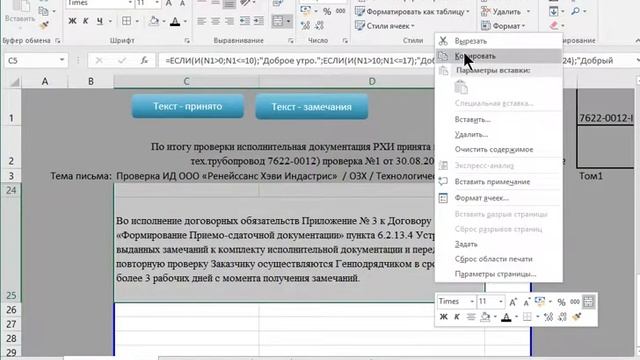The image size is (640, 360).
Task: Click center alignment icon in the mini toolbar
Action: coord(471,317)
